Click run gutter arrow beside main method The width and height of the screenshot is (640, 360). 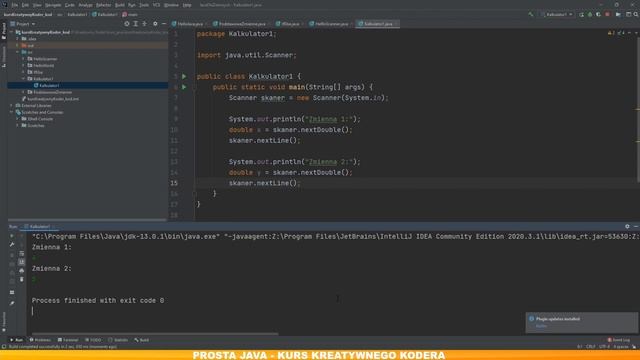pyautogui.click(x=184, y=87)
